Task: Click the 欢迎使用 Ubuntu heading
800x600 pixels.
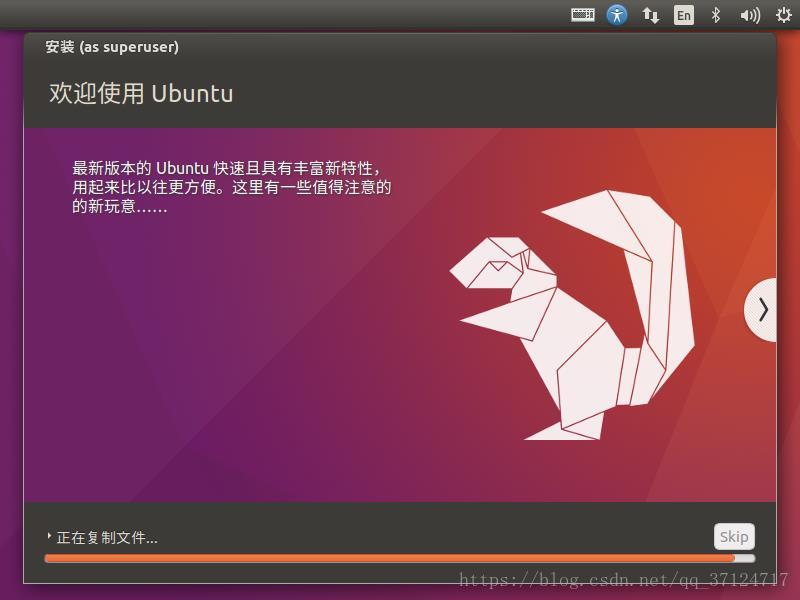Action: click(x=141, y=94)
